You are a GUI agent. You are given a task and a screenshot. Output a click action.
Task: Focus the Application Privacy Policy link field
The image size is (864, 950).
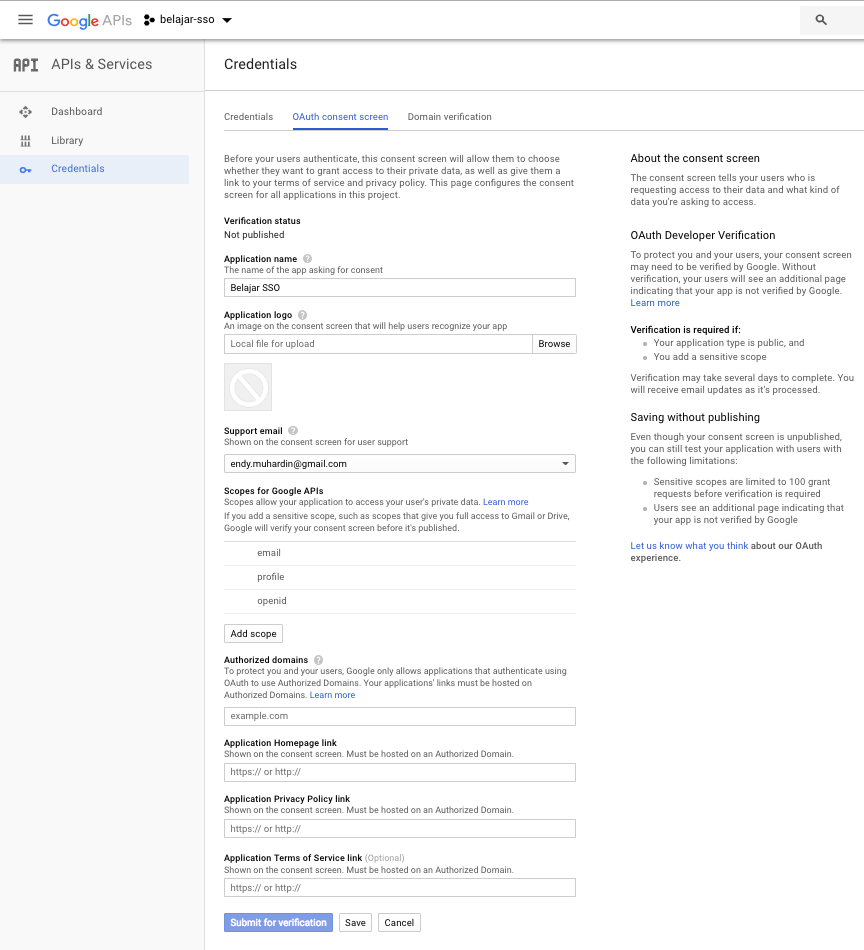click(400, 828)
